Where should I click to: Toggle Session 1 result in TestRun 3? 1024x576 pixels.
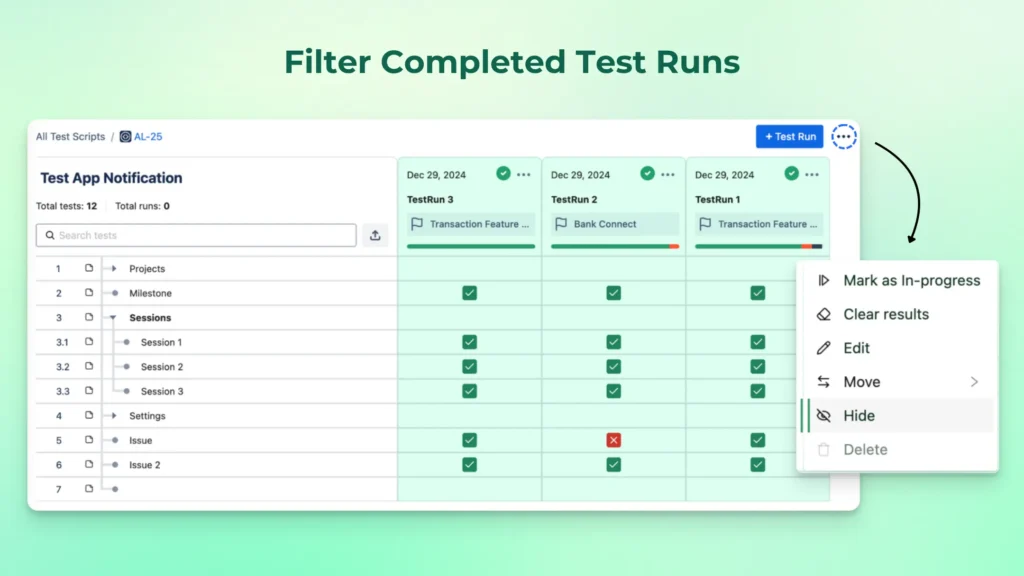(x=470, y=342)
